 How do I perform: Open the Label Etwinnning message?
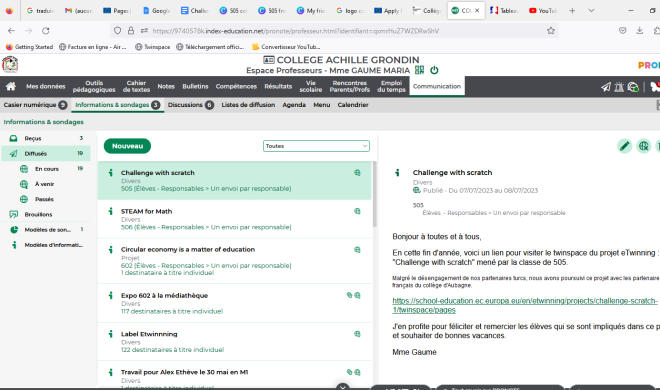(x=234, y=341)
